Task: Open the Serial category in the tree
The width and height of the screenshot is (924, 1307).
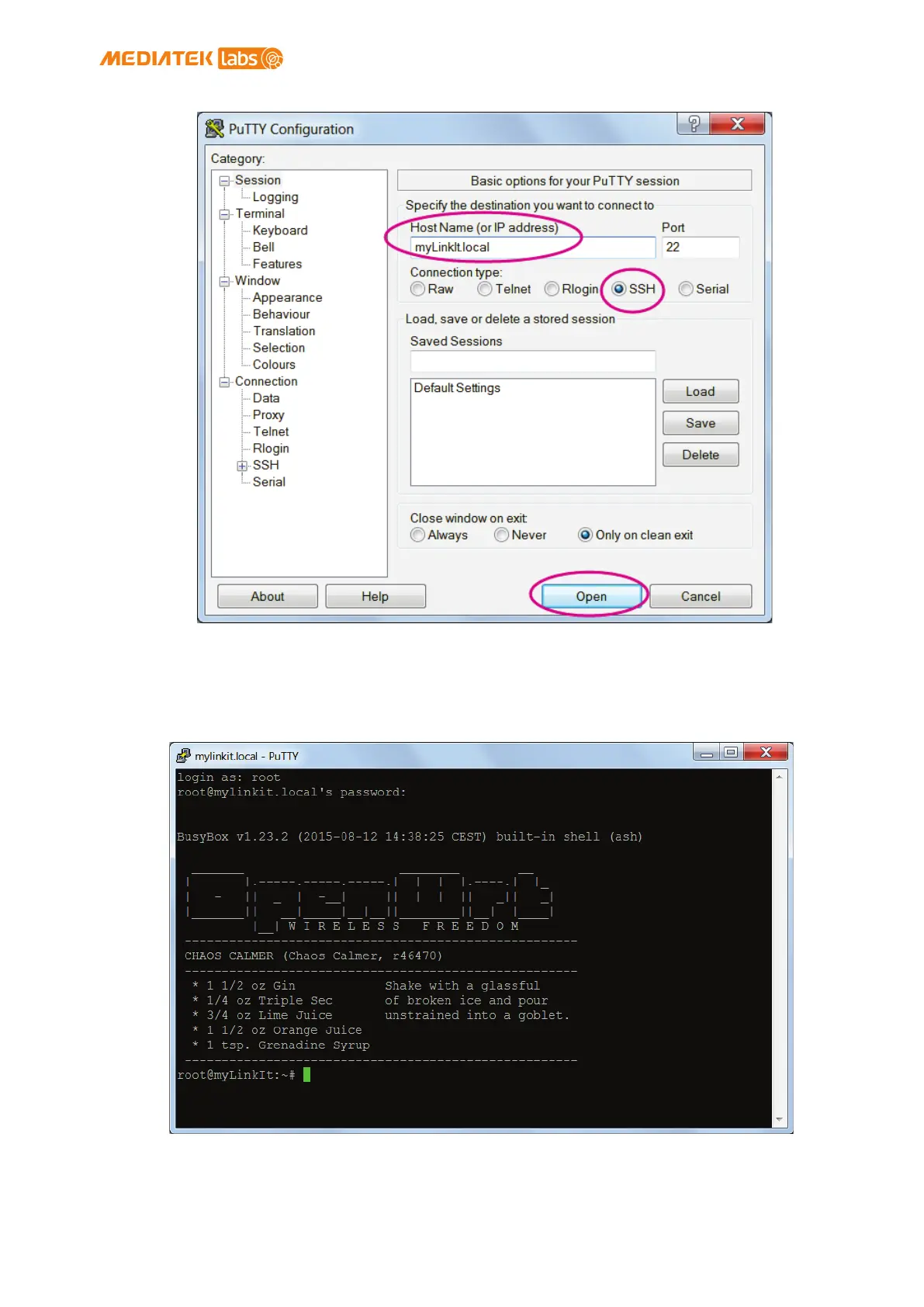Action: click(268, 482)
